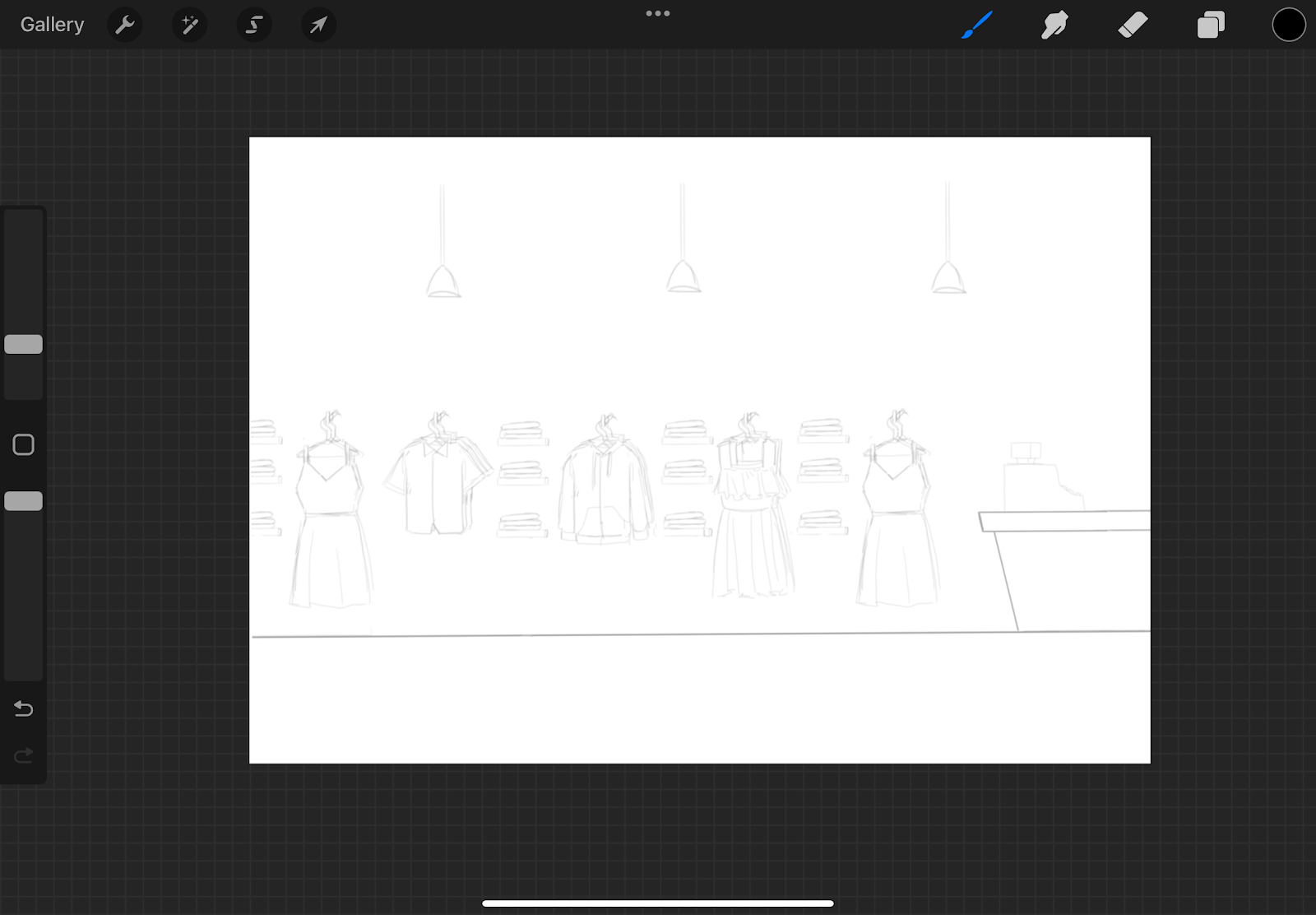
Task: Click the brush opacity slider handle
Action: [24, 501]
